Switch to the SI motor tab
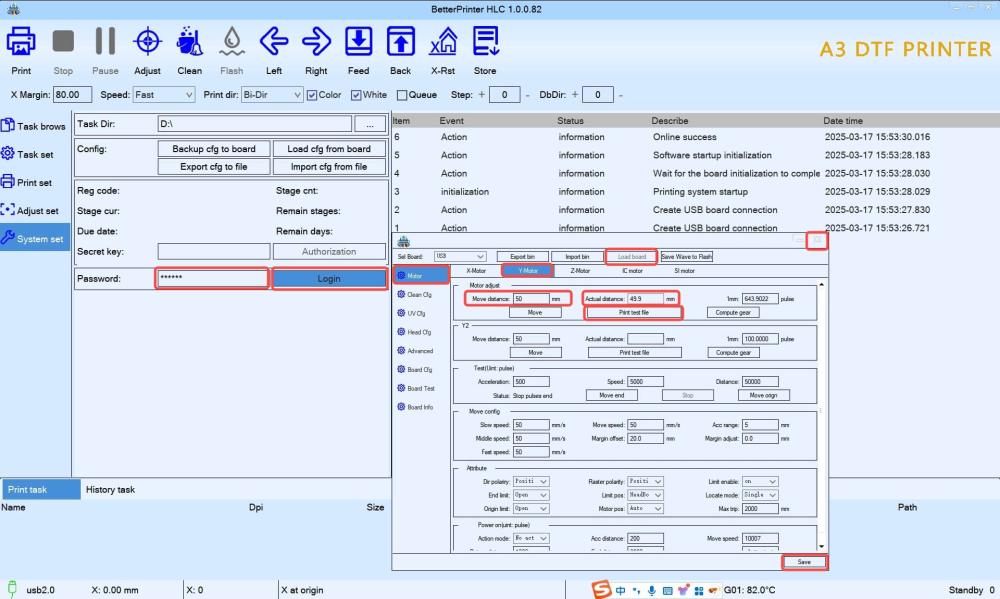The image size is (1000, 599). [684, 271]
